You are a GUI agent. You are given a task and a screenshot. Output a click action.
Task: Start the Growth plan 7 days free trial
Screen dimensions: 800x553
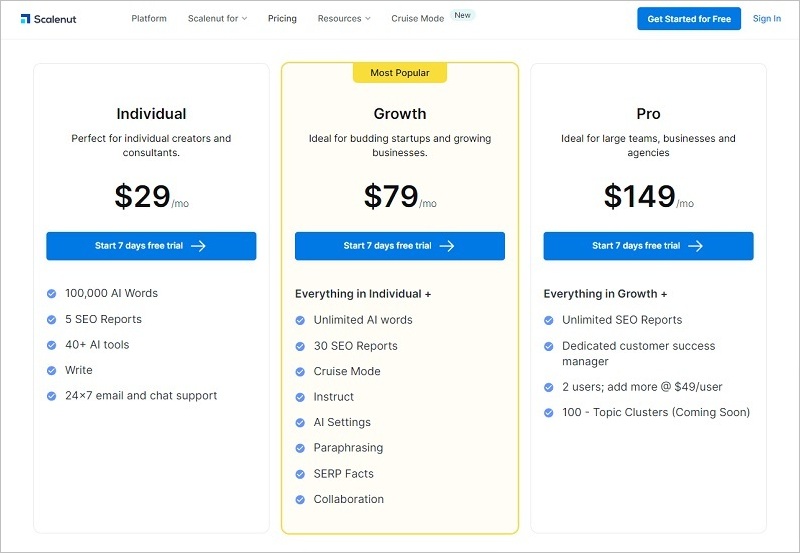[x=399, y=246]
